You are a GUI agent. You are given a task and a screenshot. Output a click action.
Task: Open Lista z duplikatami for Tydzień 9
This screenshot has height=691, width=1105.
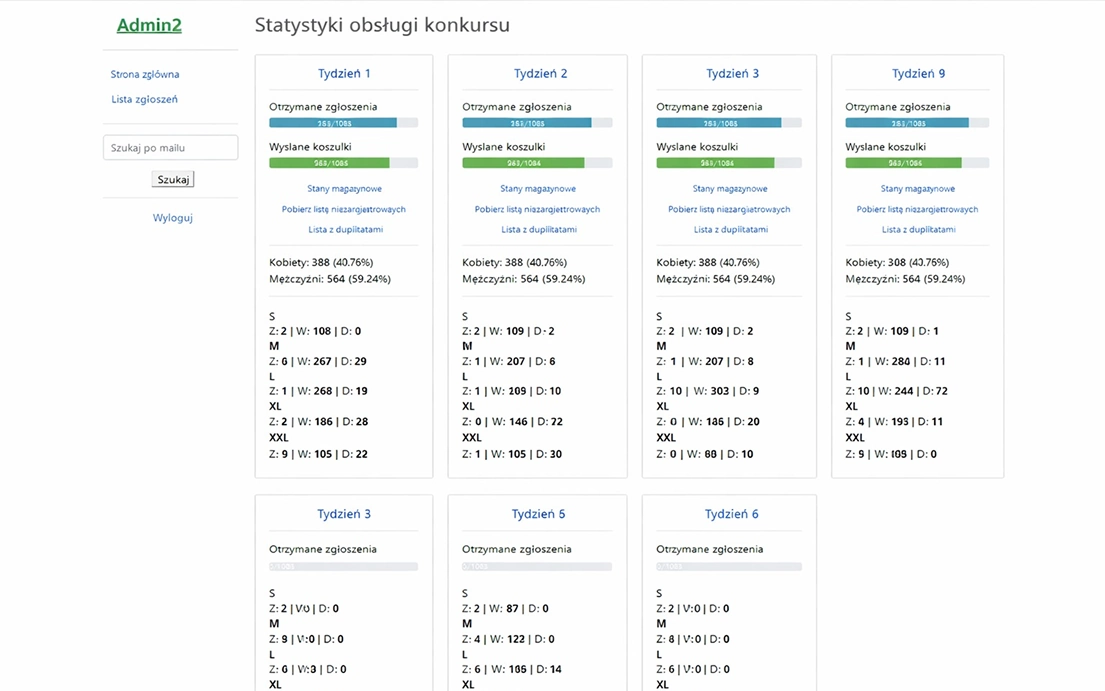point(918,230)
